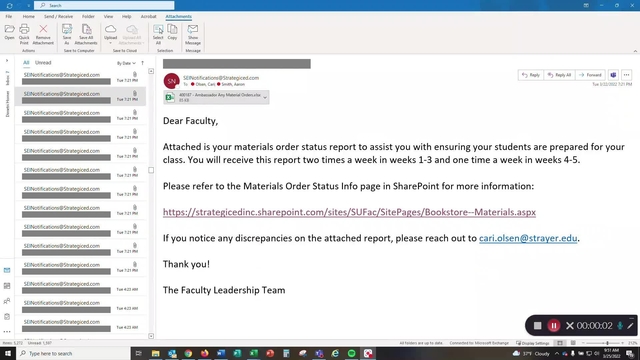Click the Open attachment icon
Viewport: 640px width, 360px height.
click(9, 29)
